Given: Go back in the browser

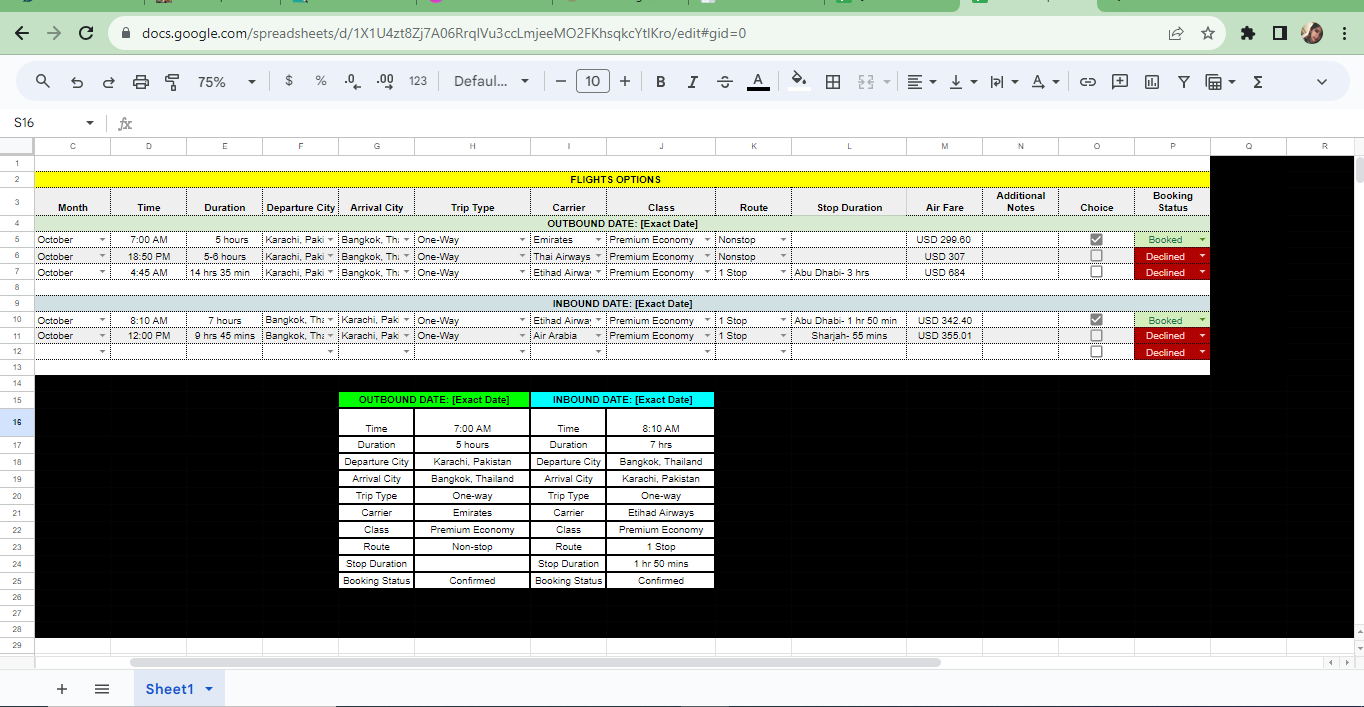Looking at the screenshot, I should point(22,33).
